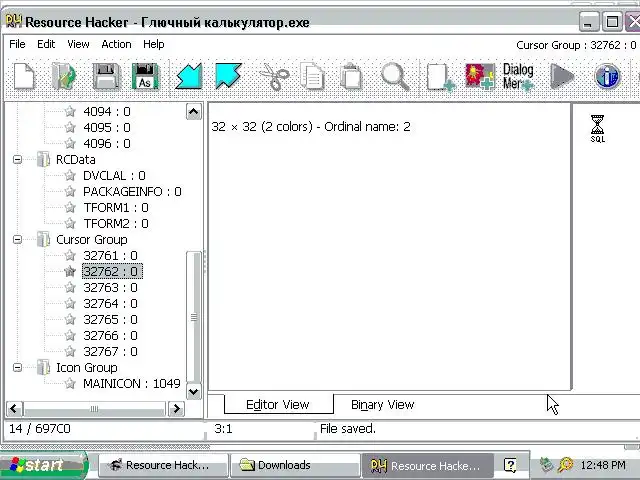This screenshot has width=640, height=480.
Task: Select cursor group 32766 : 0
Action: (x=110, y=335)
